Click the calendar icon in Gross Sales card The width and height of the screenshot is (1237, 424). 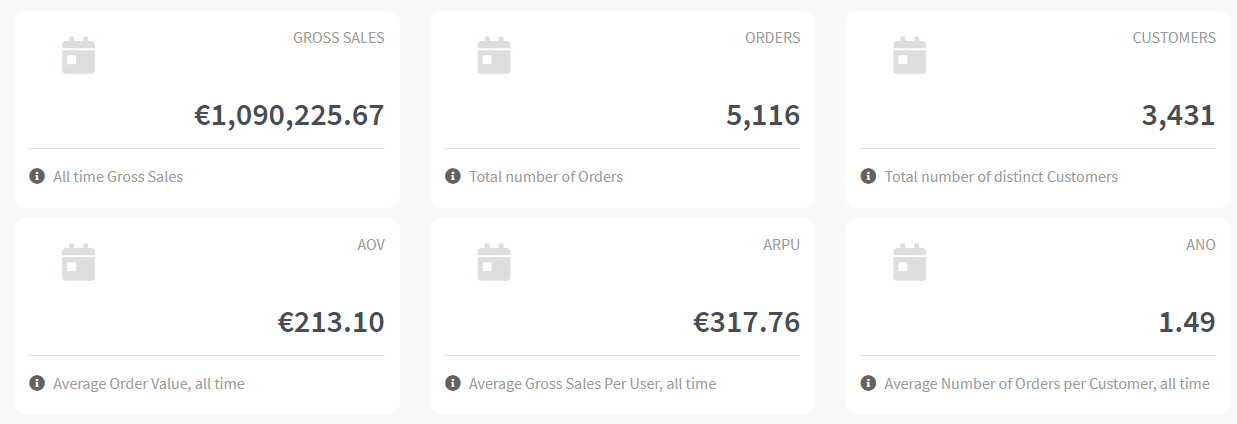(x=78, y=55)
